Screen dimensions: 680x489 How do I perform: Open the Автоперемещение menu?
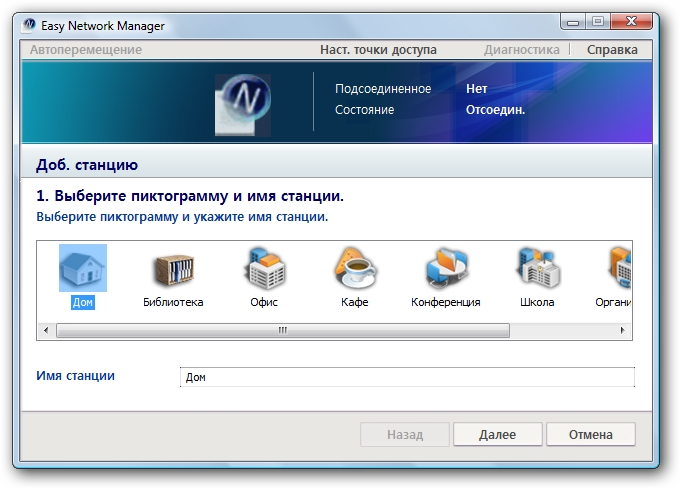(x=86, y=50)
